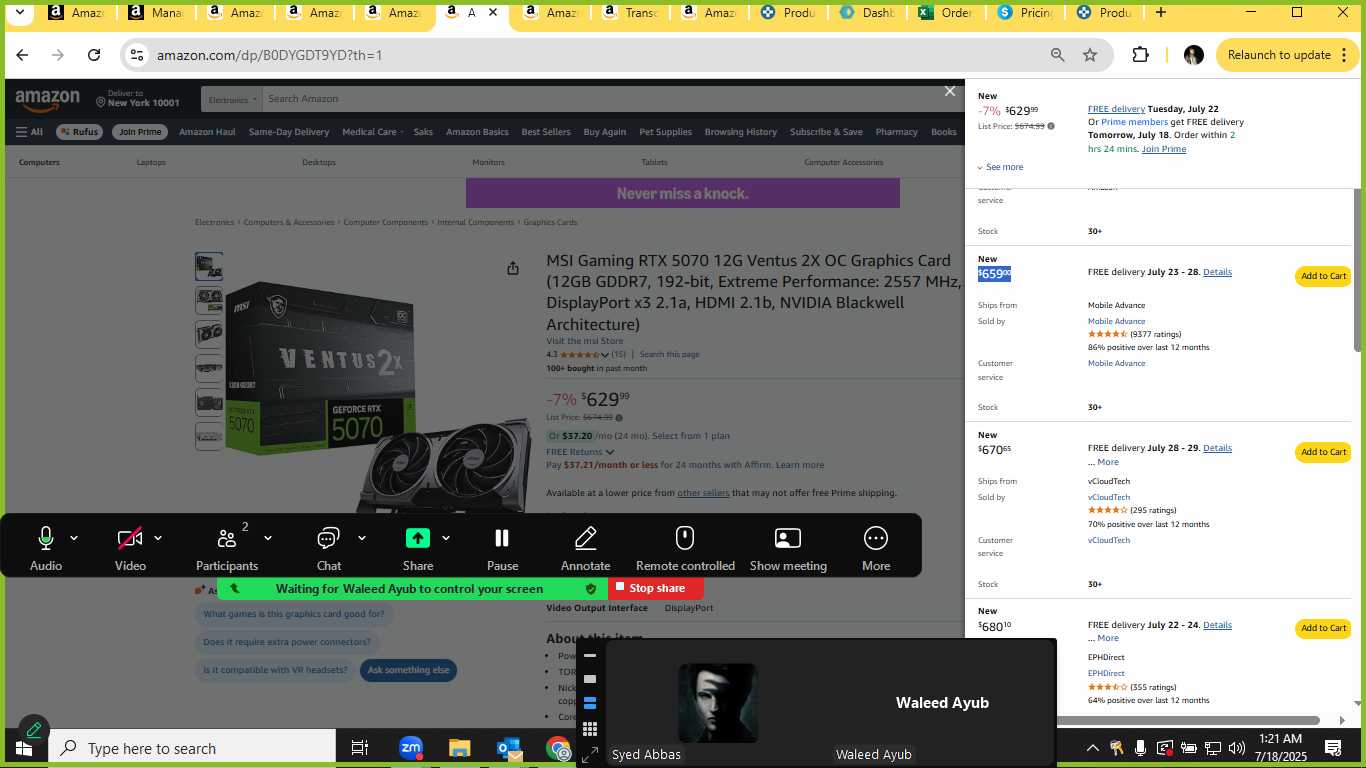Click Syed Abbas video thumbnail

[x=717, y=703]
